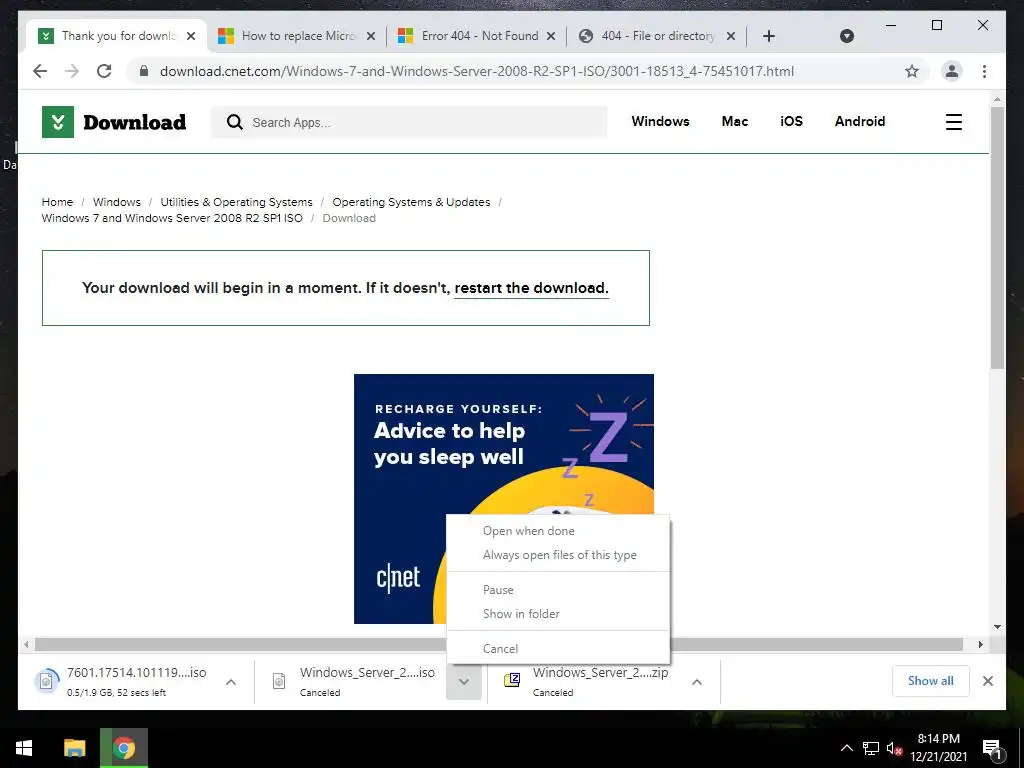Screen dimensions: 1024x768
Task: Select 'Show in folder' menu item
Action: click(x=558, y=614)
